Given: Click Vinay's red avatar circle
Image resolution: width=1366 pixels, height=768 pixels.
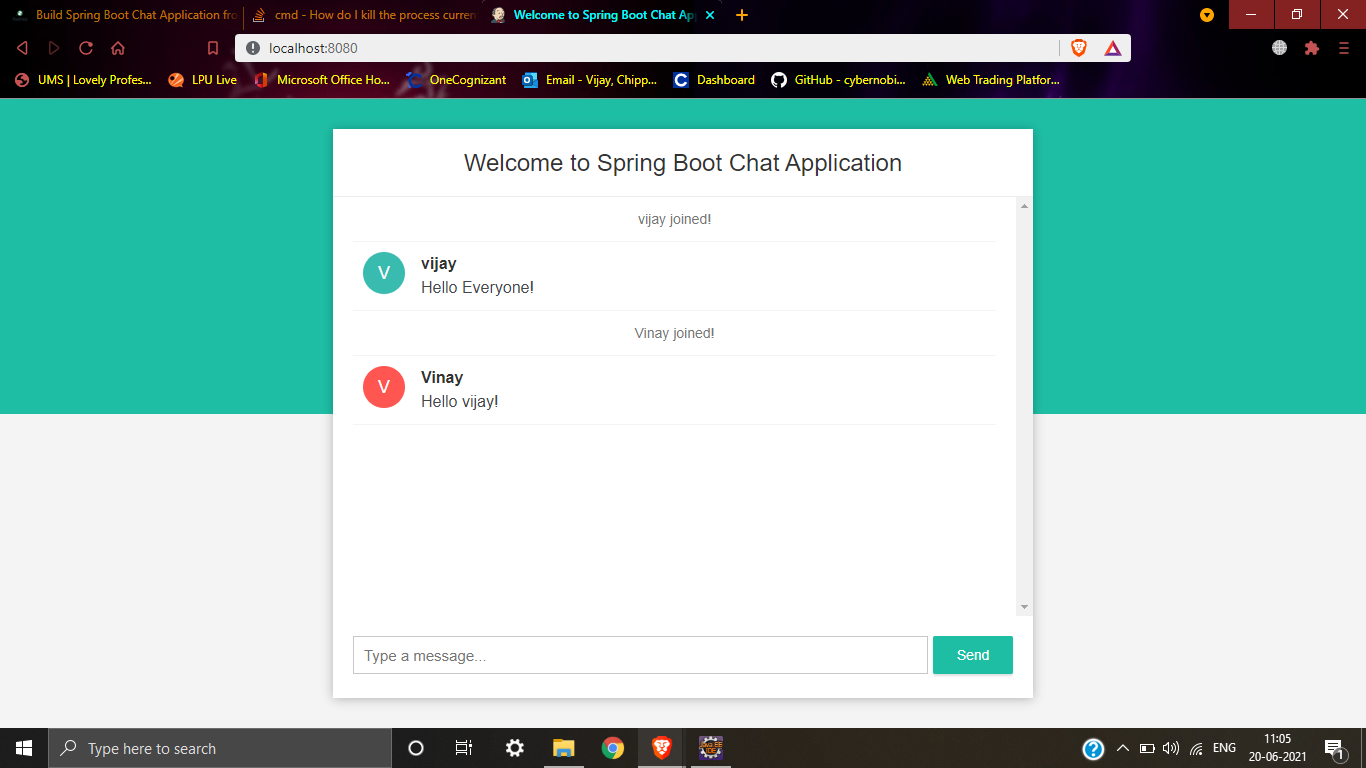Looking at the screenshot, I should point(384,387).
